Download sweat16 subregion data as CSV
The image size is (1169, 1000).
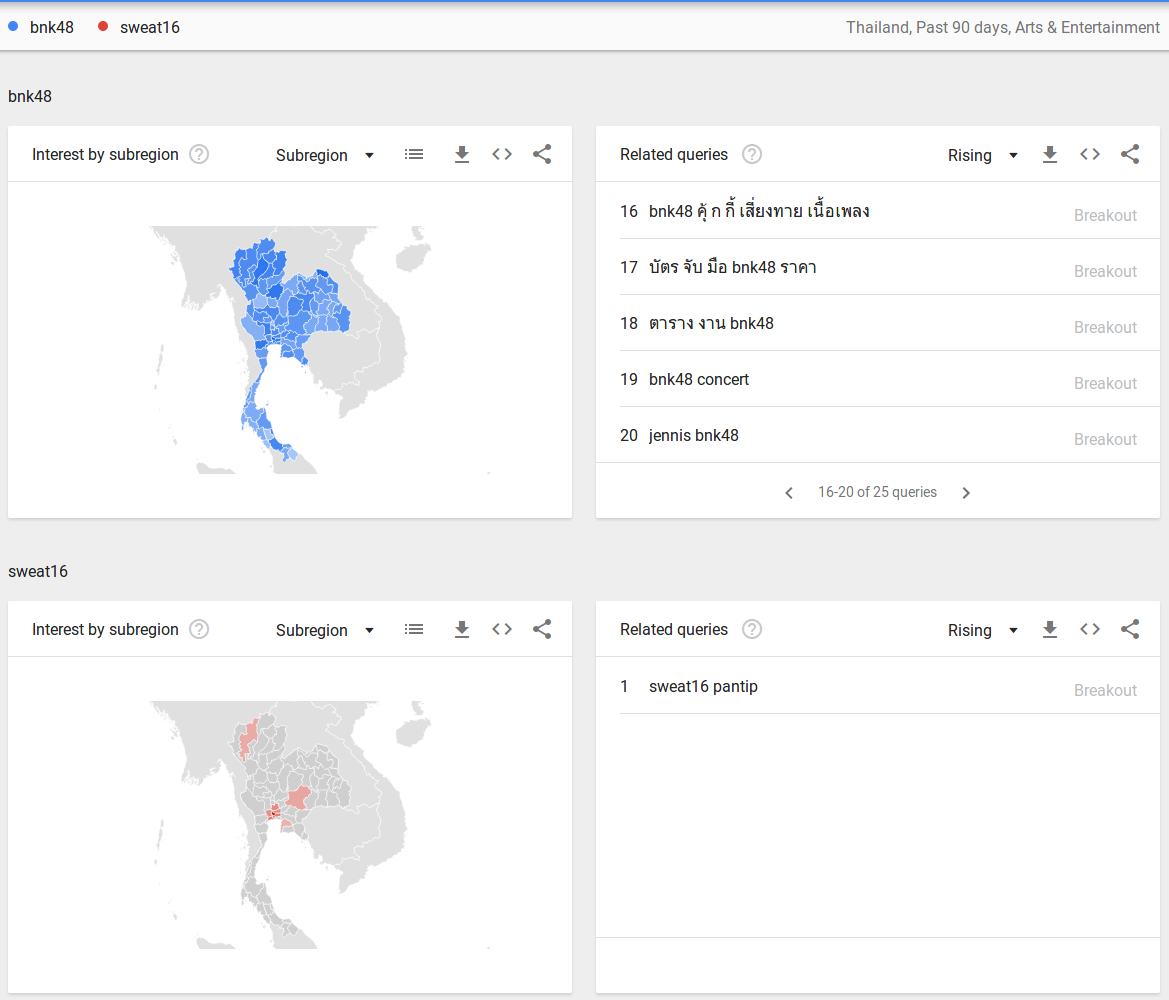coord(462,629)
